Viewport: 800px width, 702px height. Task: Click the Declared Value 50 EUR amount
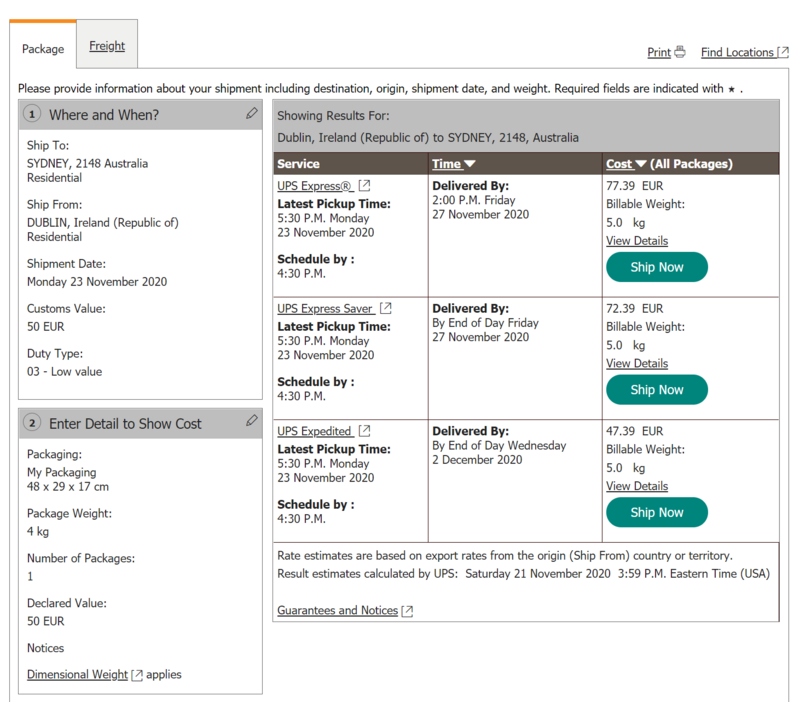tap(45, 621)
